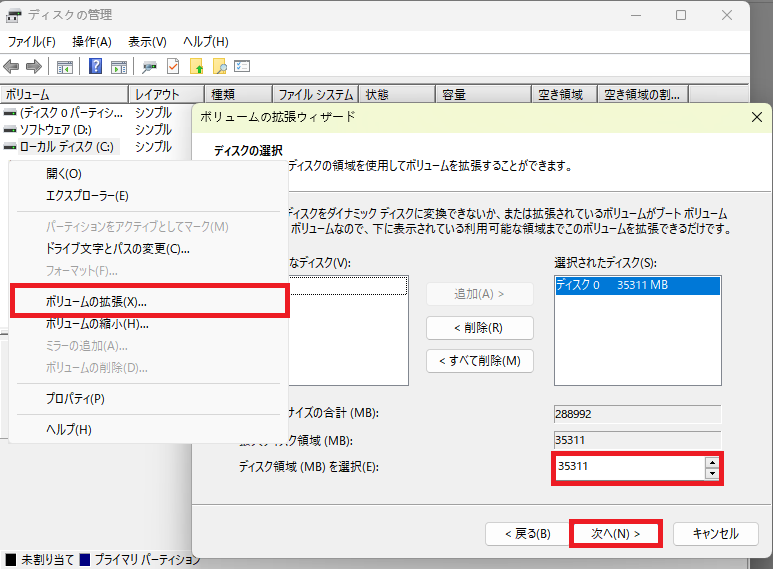Choose ドライブ文字とパスの変更(C)...
The image size is (773, 569).
[148, 249]
